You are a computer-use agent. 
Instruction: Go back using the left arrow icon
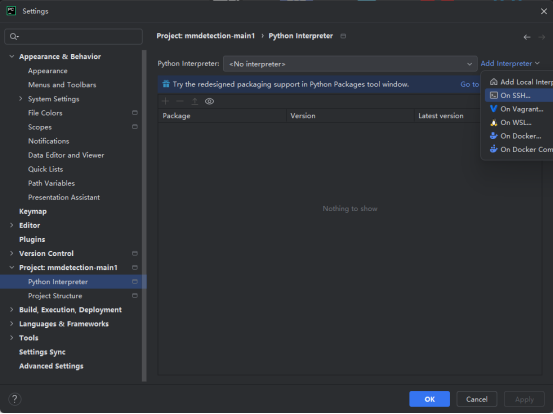(x=527, y=37)
